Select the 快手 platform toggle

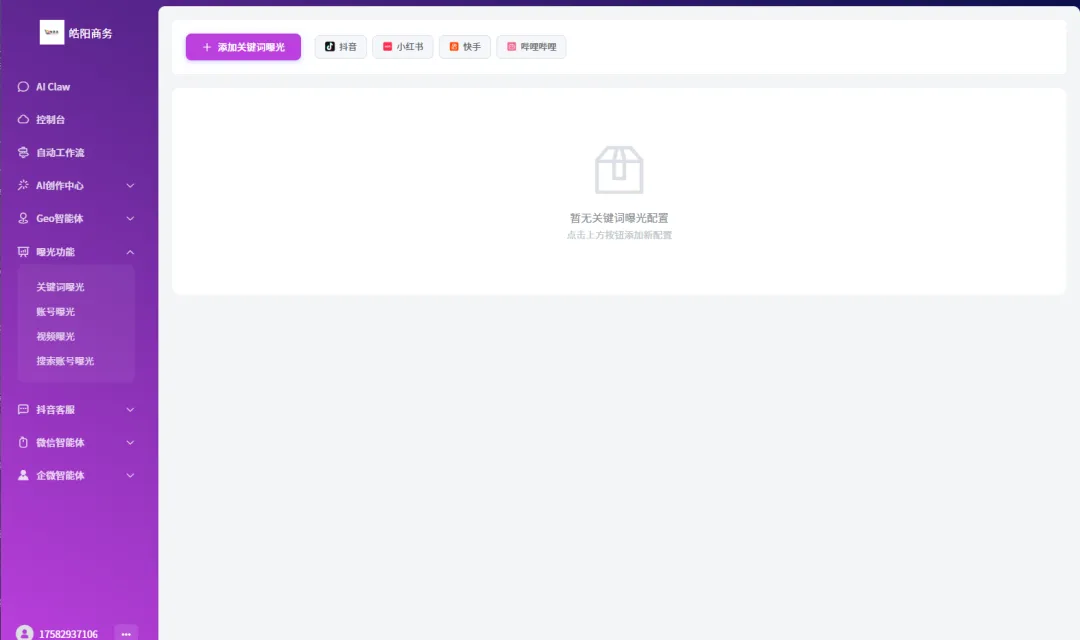coord(464,46)
